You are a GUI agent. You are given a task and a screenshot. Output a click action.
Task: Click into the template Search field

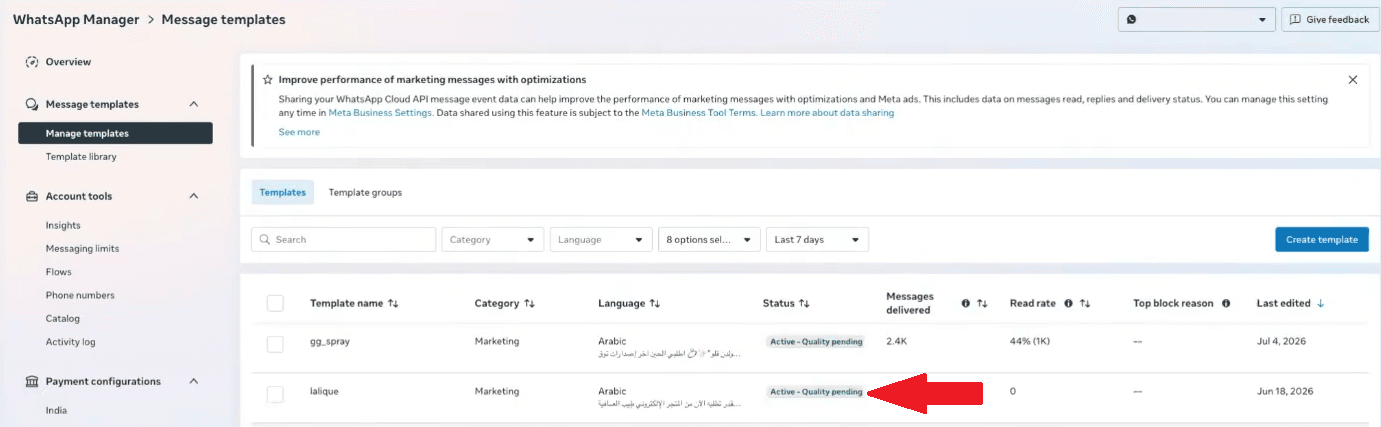point(343,240)
